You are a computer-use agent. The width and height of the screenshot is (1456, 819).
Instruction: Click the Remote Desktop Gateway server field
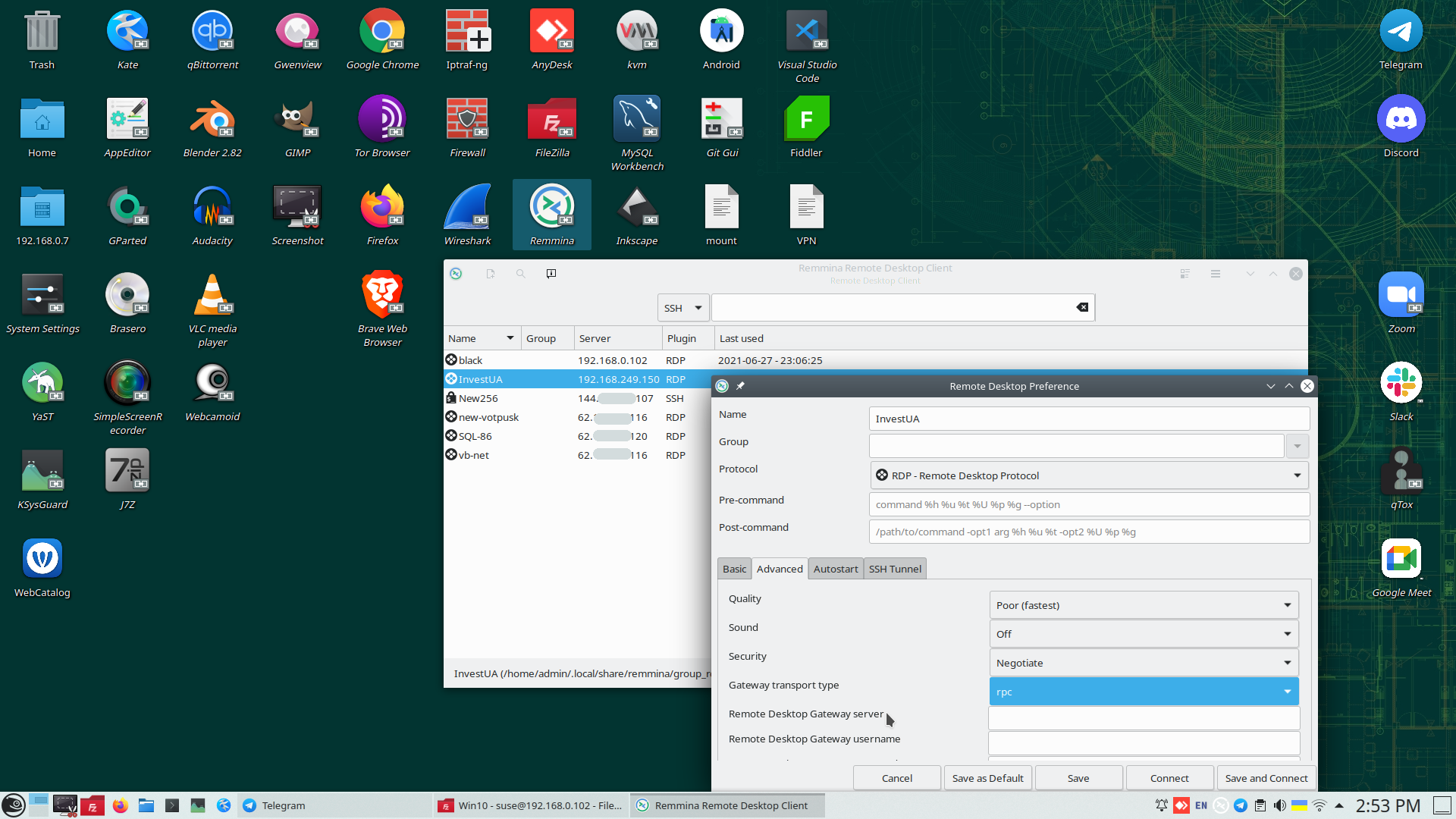(1144, 717)
